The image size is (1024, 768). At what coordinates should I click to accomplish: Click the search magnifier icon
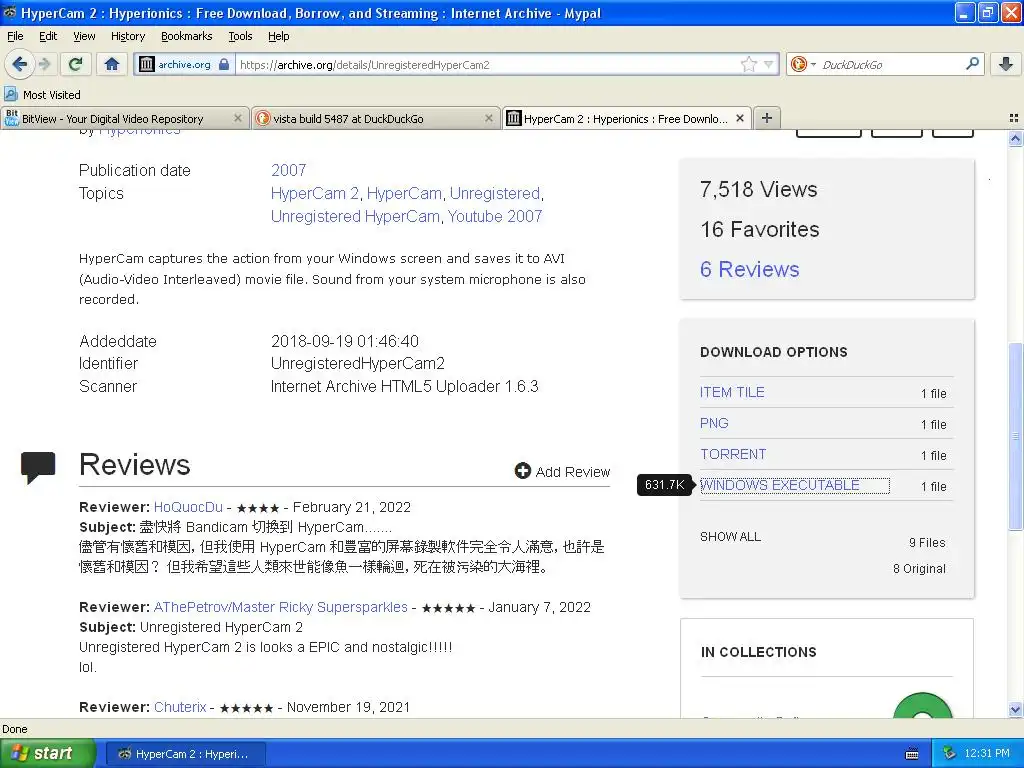click(x=972, y=63)
